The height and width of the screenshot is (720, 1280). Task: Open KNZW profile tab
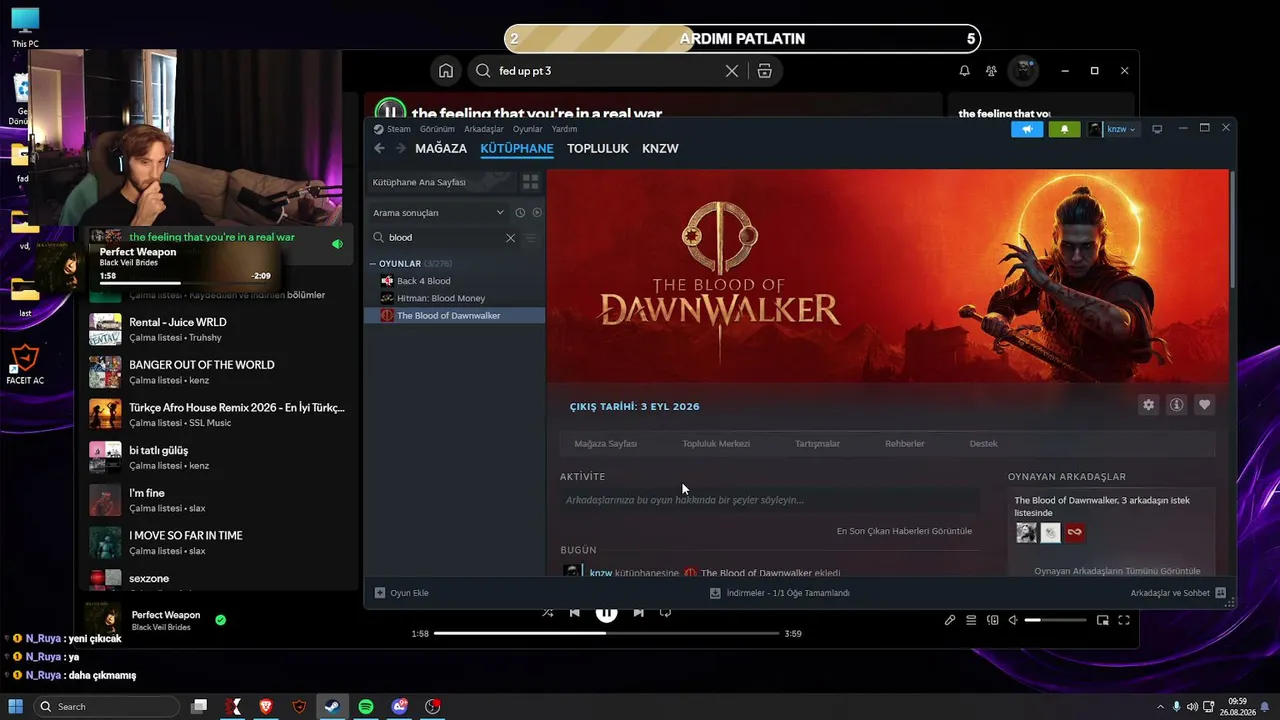coord(660,148)
